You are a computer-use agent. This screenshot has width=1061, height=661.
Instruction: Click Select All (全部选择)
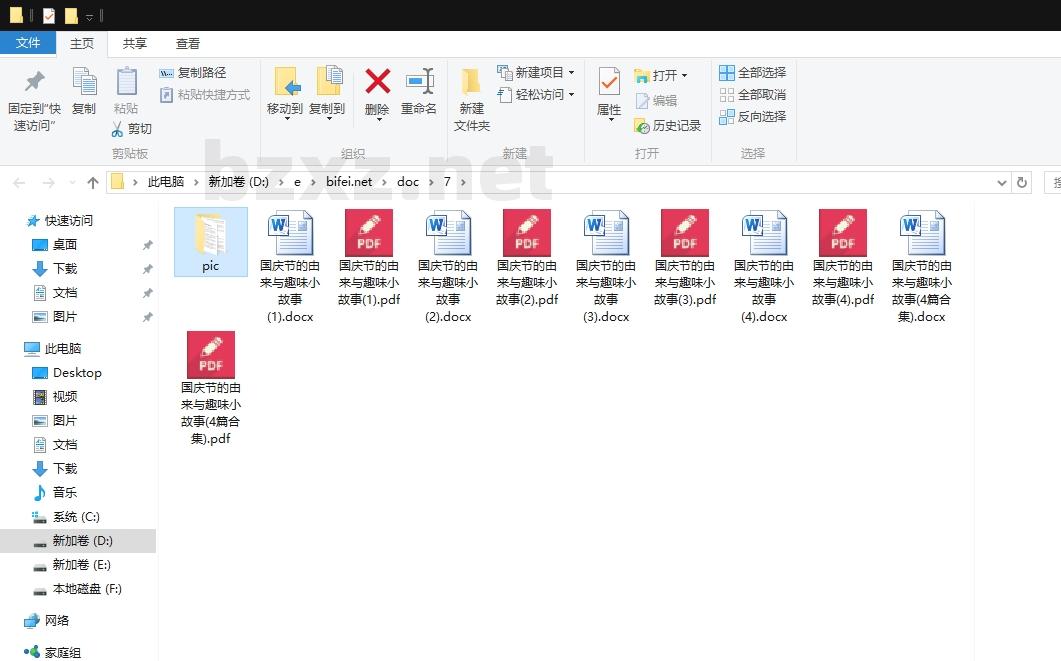727,73
